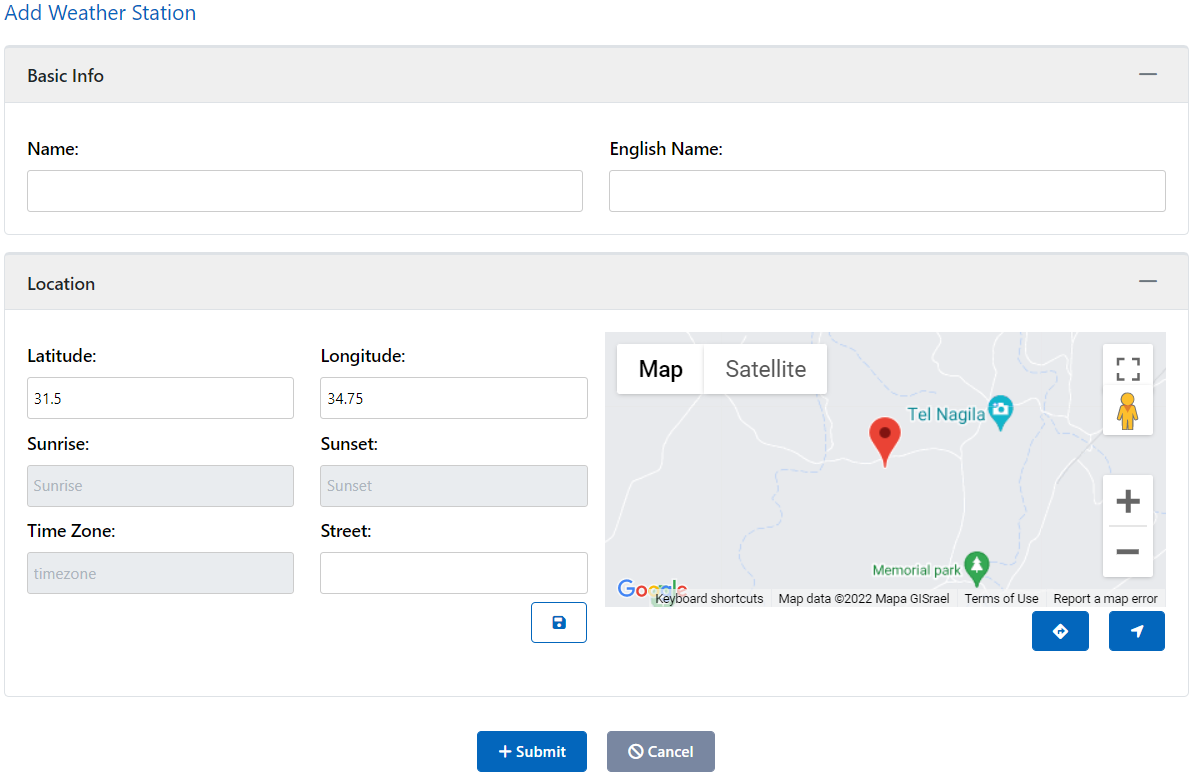
Task: Focus the Latitude input field
Action: point(160,398)
